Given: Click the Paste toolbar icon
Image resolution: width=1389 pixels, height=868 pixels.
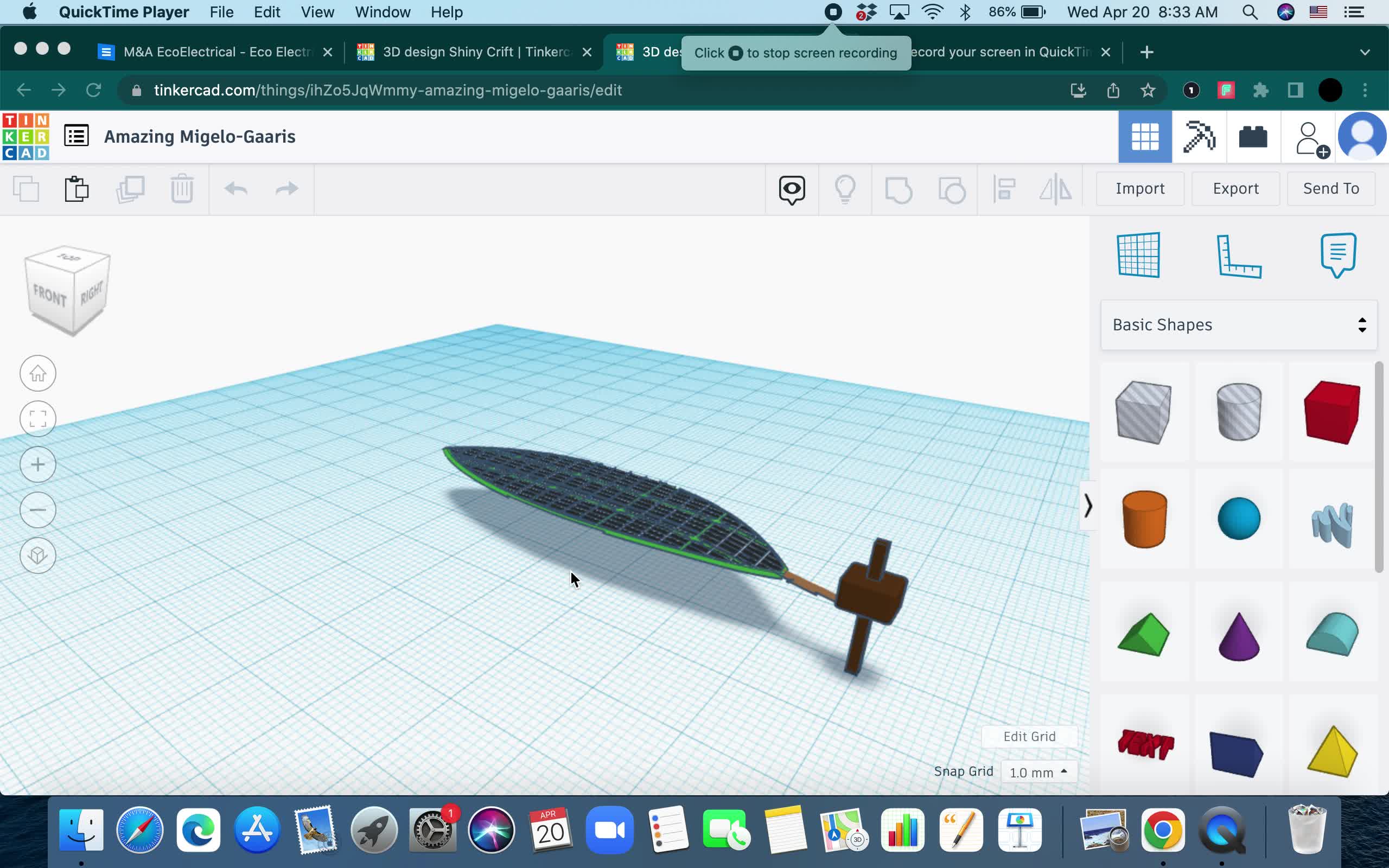Looking at the screenshot, I should click(77, 189).
